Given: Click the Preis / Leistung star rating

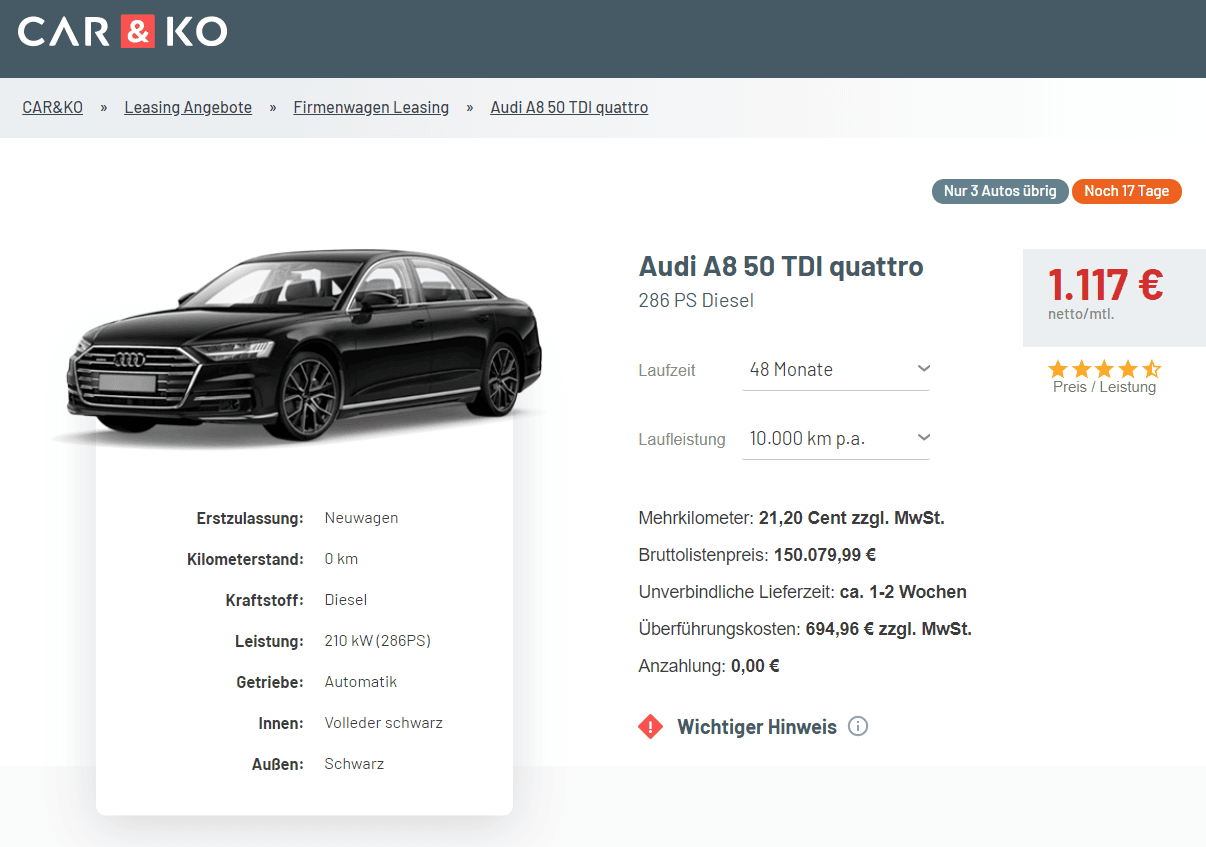Looking at the screenshot, I should [1104, 369].
